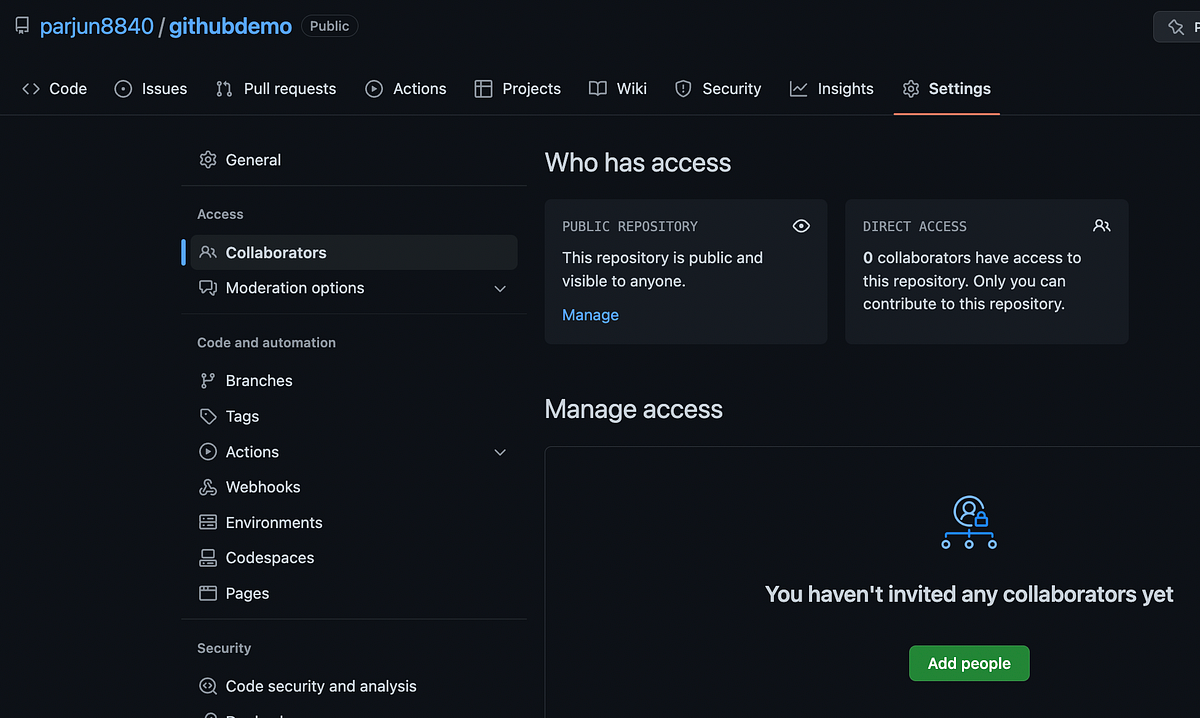
Task: Expand the Actions sidebar section
Action: (499, 452)
